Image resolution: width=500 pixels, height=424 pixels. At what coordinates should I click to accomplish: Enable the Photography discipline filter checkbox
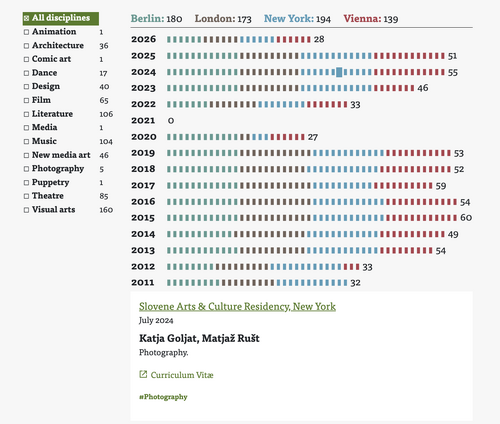[26, 169]
